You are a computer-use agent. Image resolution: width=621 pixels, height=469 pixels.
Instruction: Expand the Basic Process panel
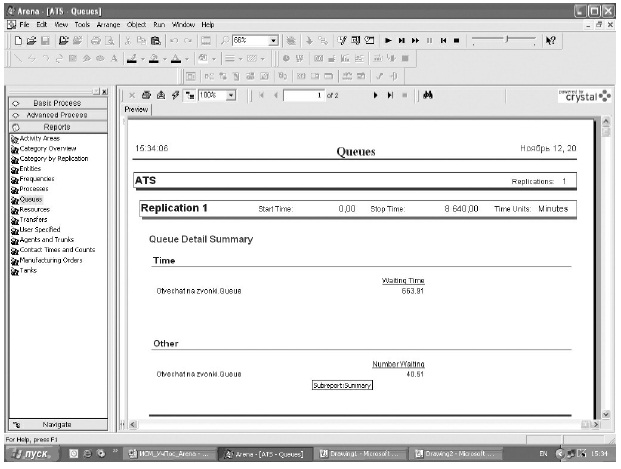[x=58, y=103]
